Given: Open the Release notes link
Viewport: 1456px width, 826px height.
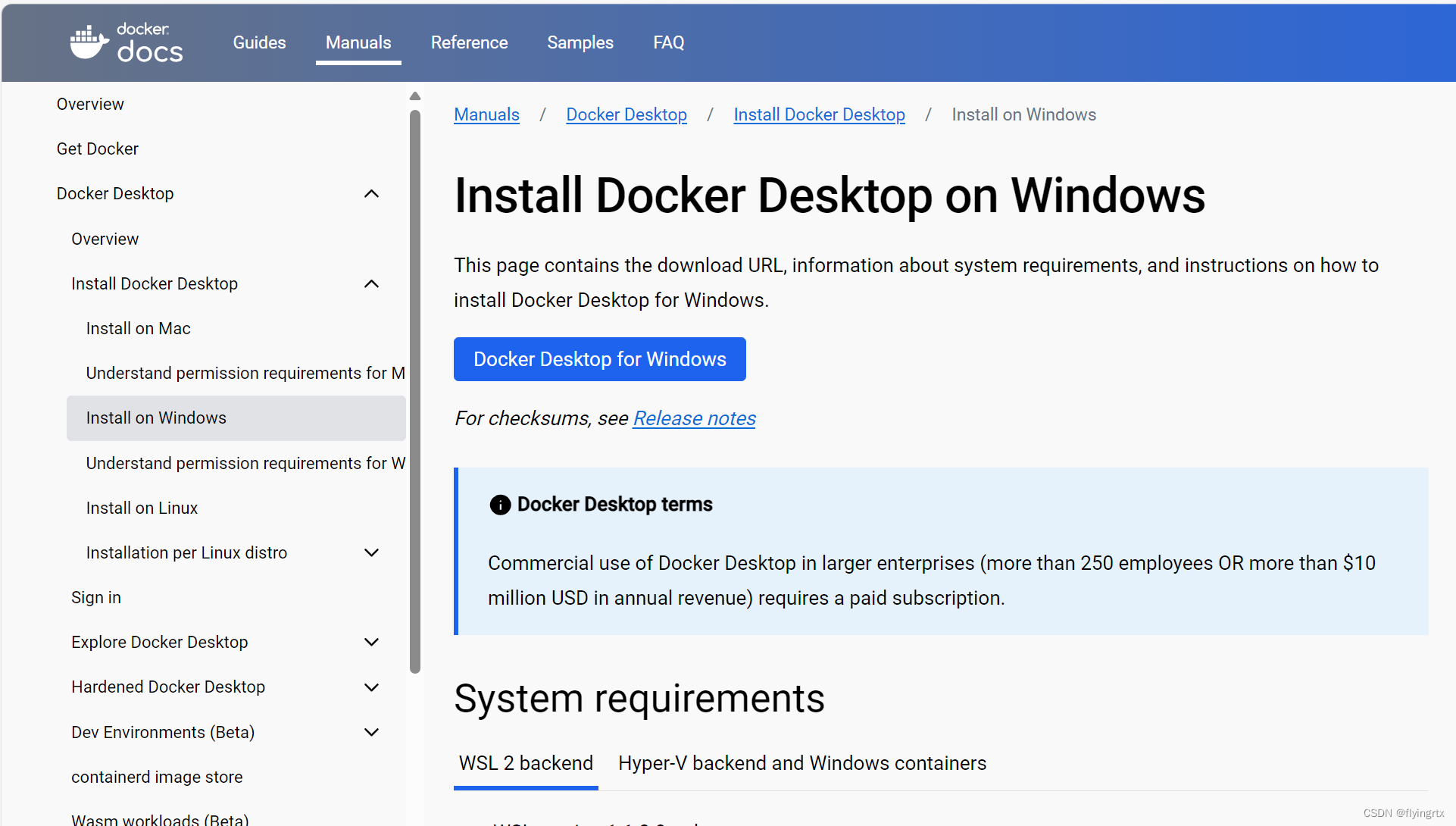Looking at the screenshot, I should (x=693, y=418).
